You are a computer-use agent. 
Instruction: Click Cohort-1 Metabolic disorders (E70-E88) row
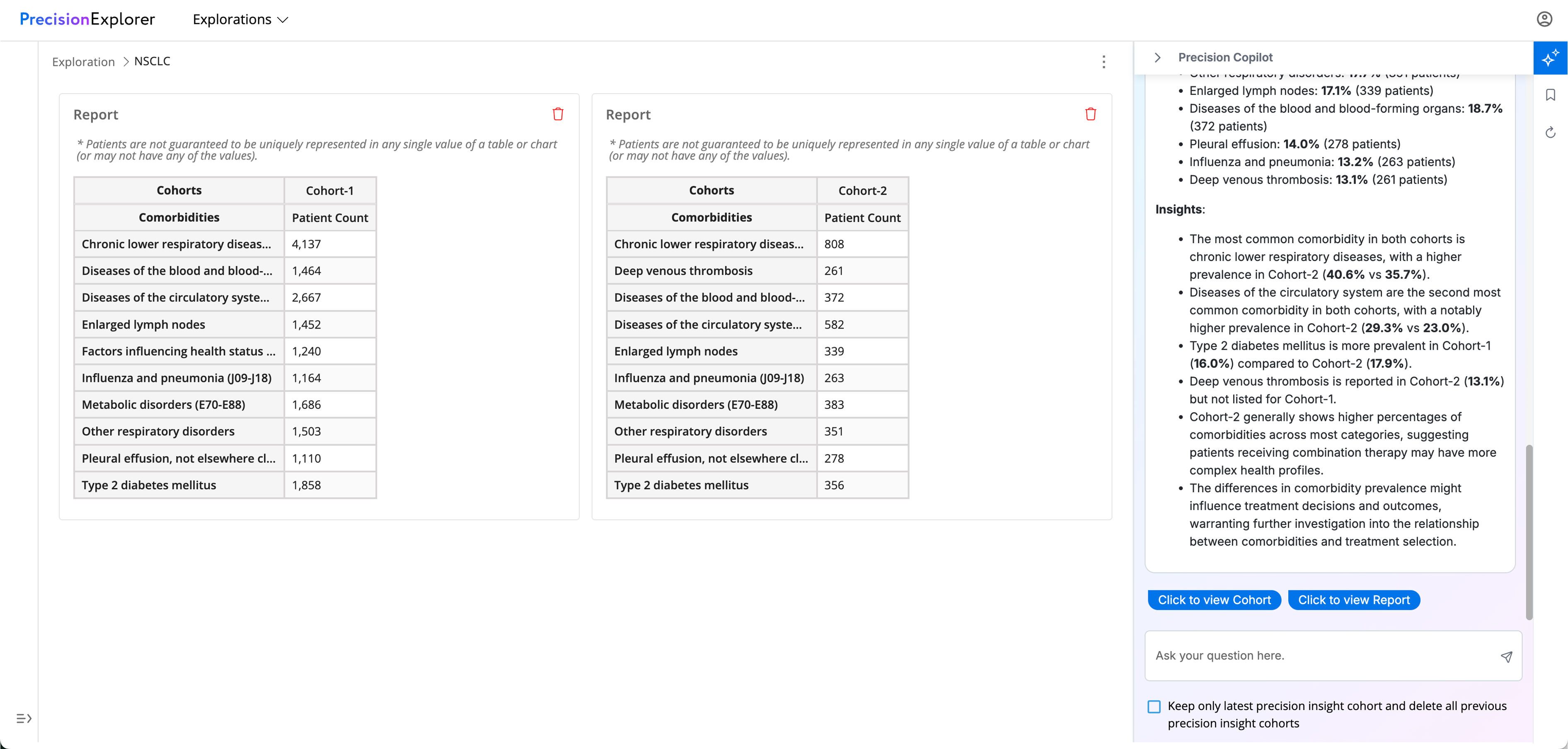coord(225,405)
